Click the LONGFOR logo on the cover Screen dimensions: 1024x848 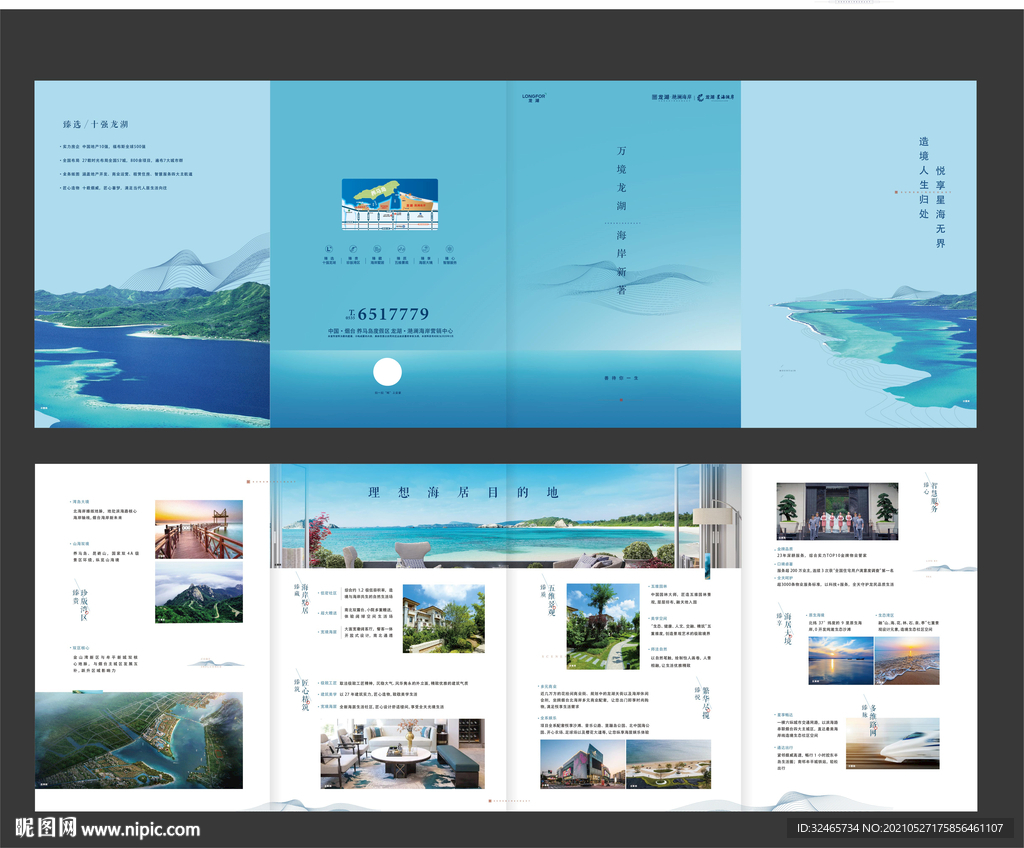534,98
